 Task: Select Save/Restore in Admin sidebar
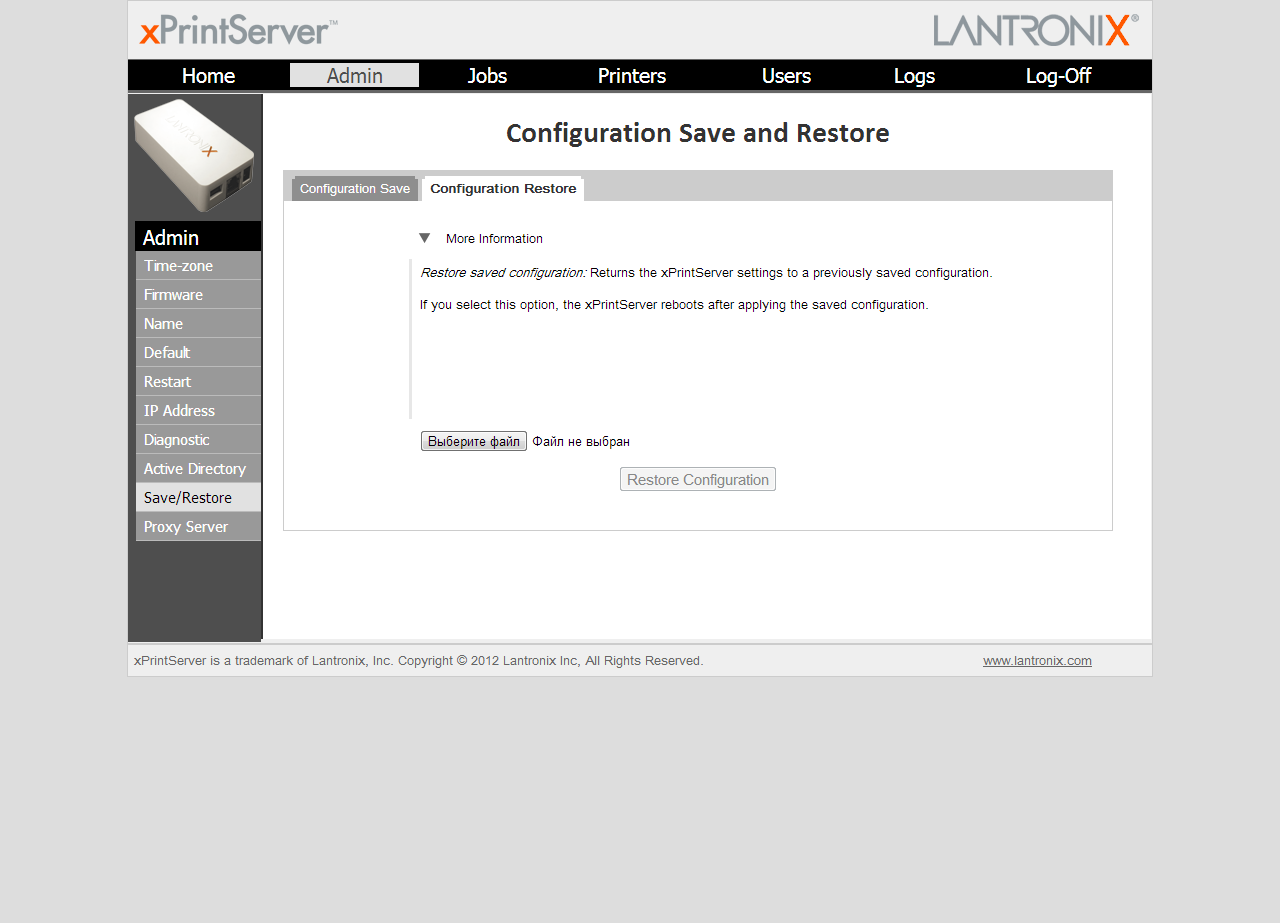click(198, 498)
